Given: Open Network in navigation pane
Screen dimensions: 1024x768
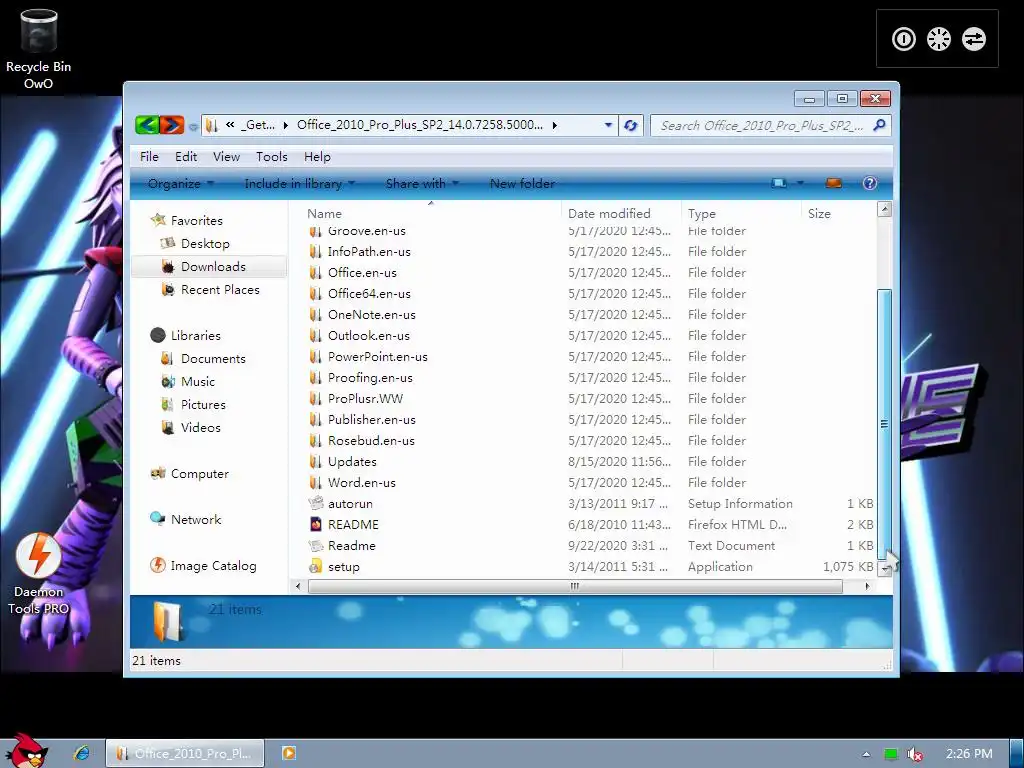Looking at the screenshot, I should click(196, 519).
